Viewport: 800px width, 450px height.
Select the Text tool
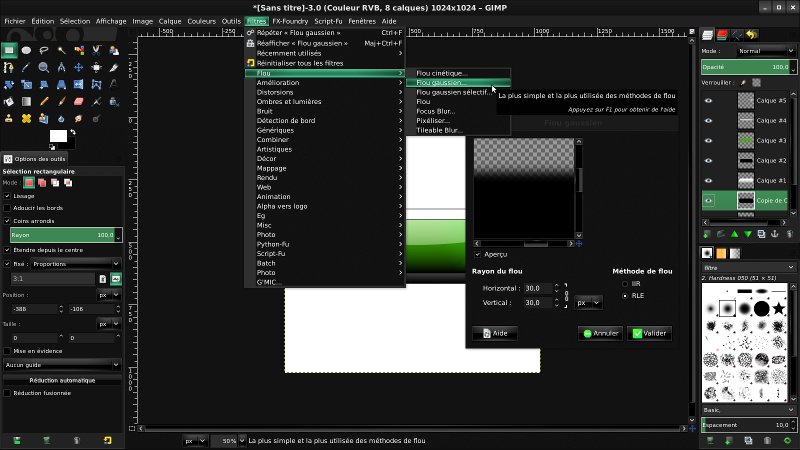[x=113, y=84]
